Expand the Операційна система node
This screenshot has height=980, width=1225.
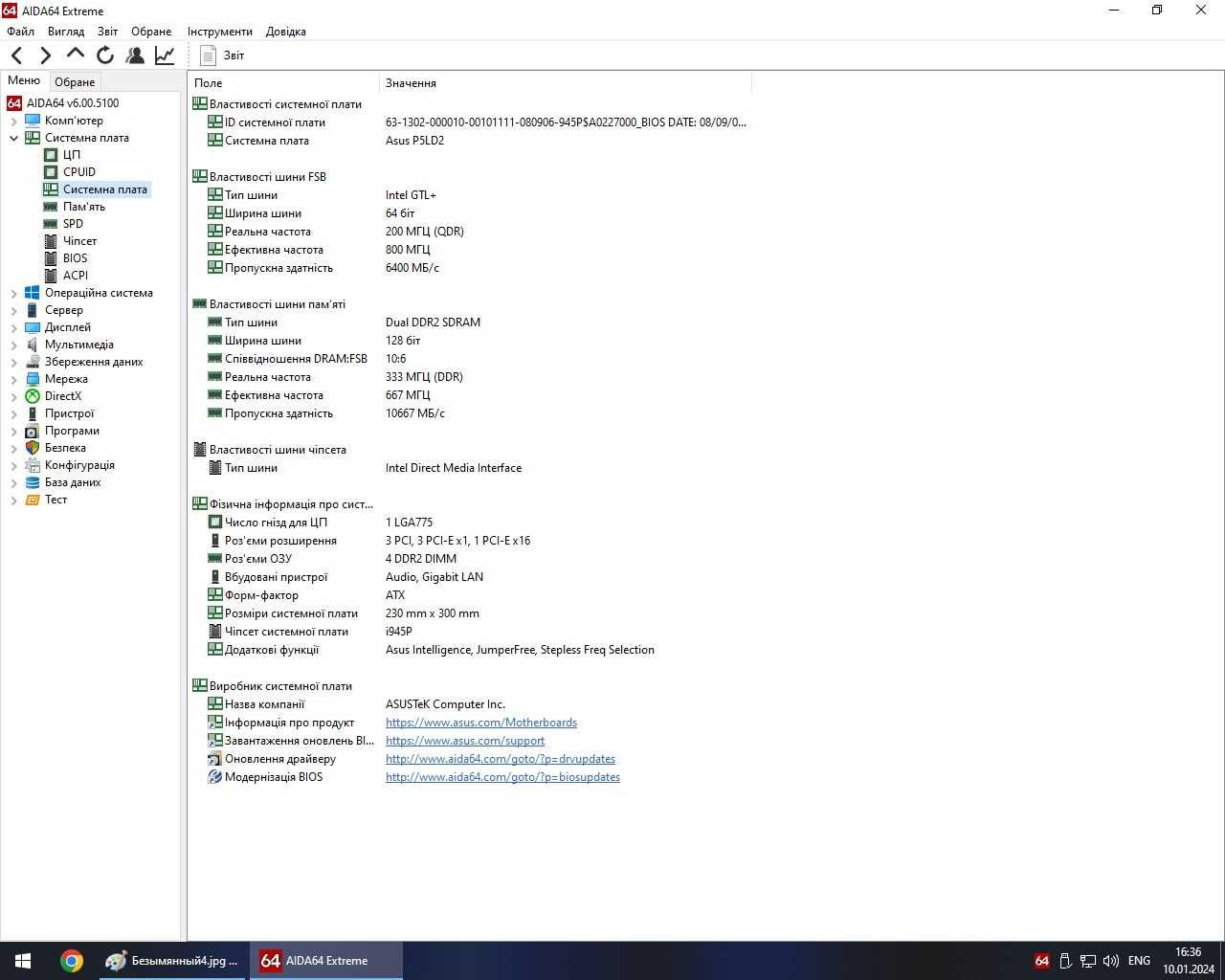[13, 293]
